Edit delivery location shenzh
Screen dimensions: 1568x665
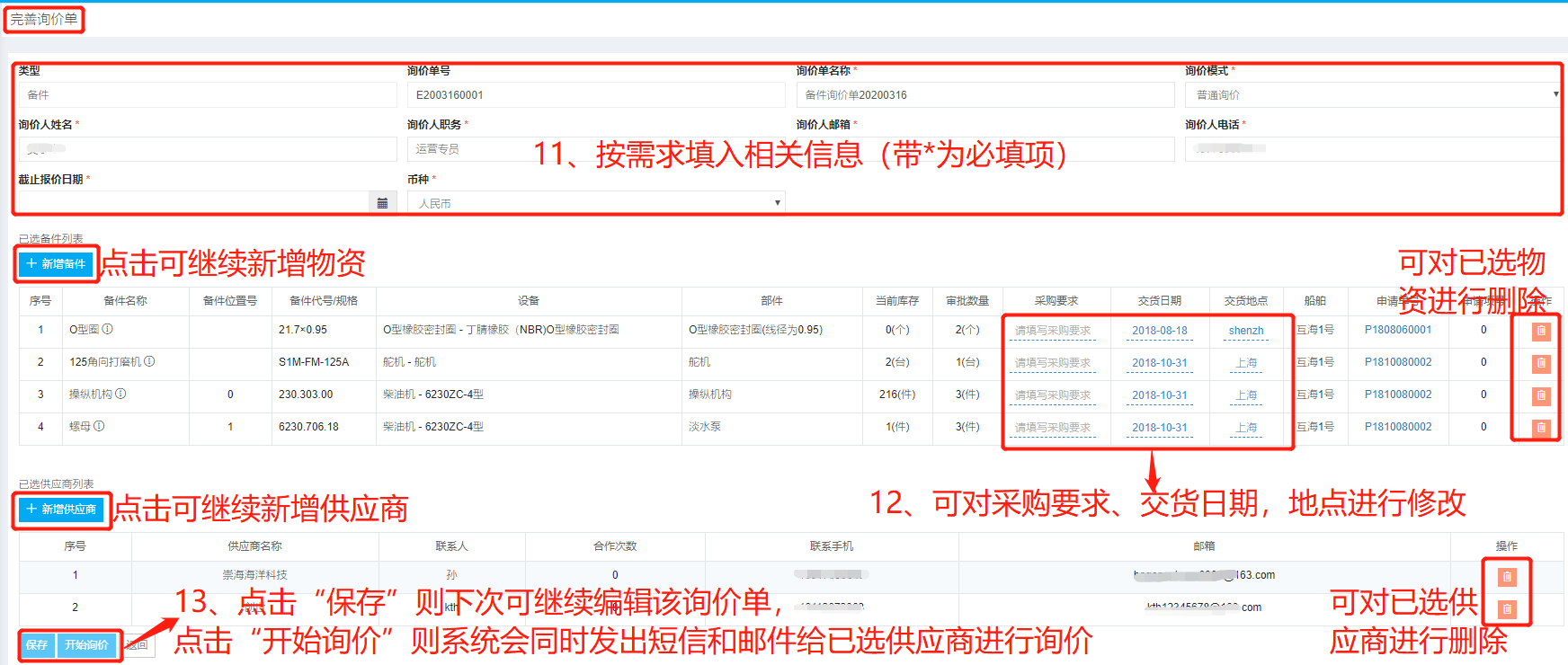click(x=1246, y=331)
